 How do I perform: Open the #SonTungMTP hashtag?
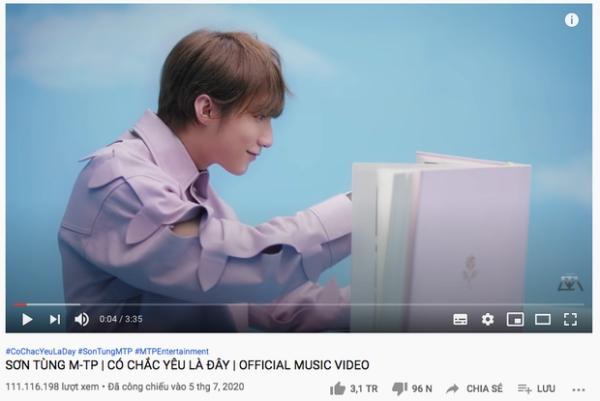click(105, 351)
